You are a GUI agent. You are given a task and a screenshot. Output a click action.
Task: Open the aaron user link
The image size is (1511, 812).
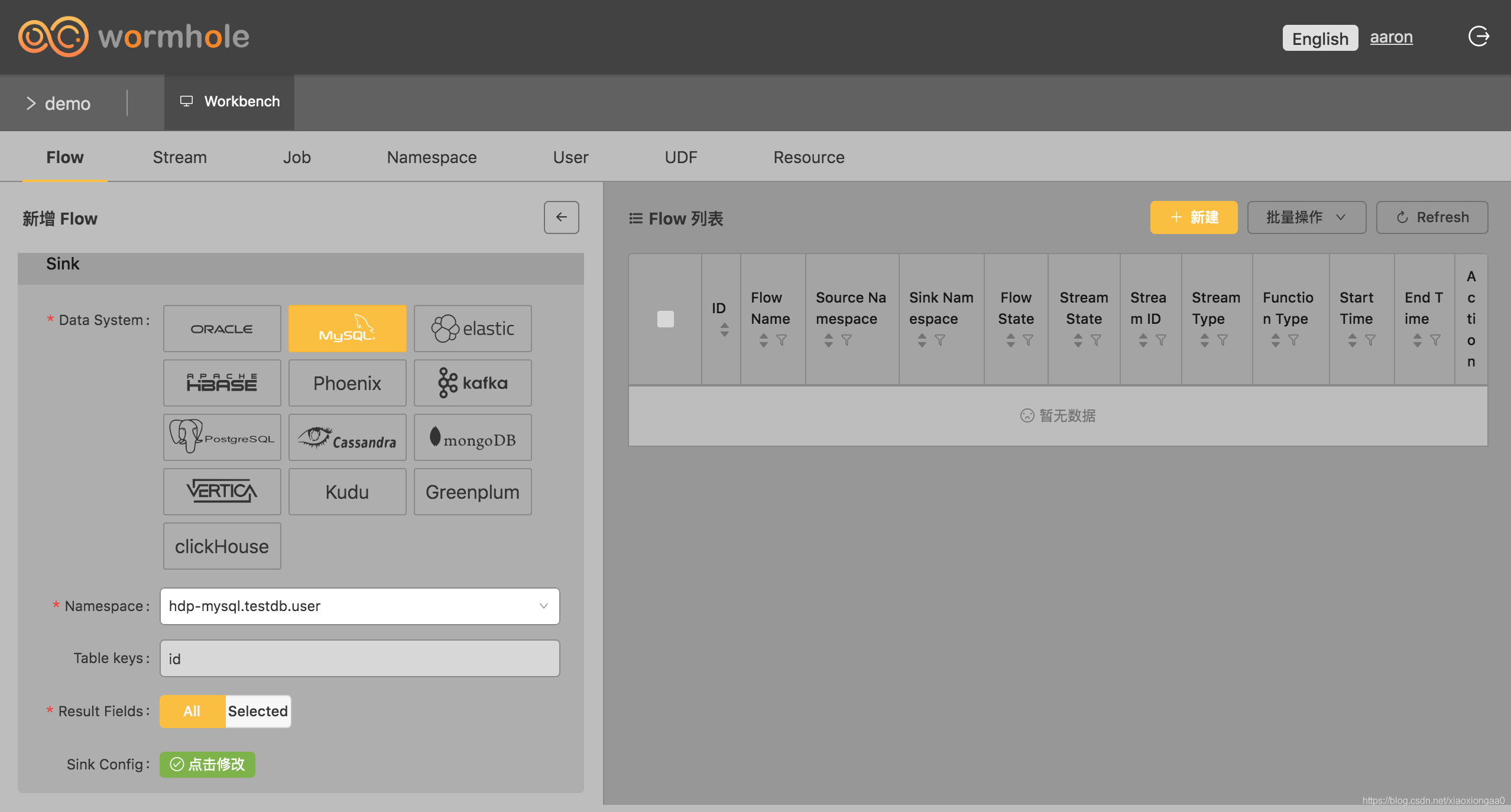pyautogui.click(x=1391, y=37)
